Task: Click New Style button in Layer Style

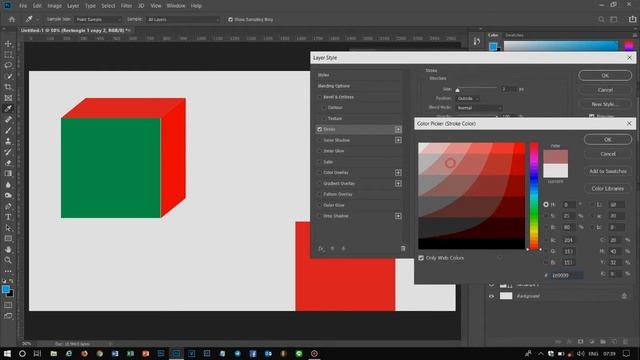Action: pyautogui.click(x=605, y=104)
